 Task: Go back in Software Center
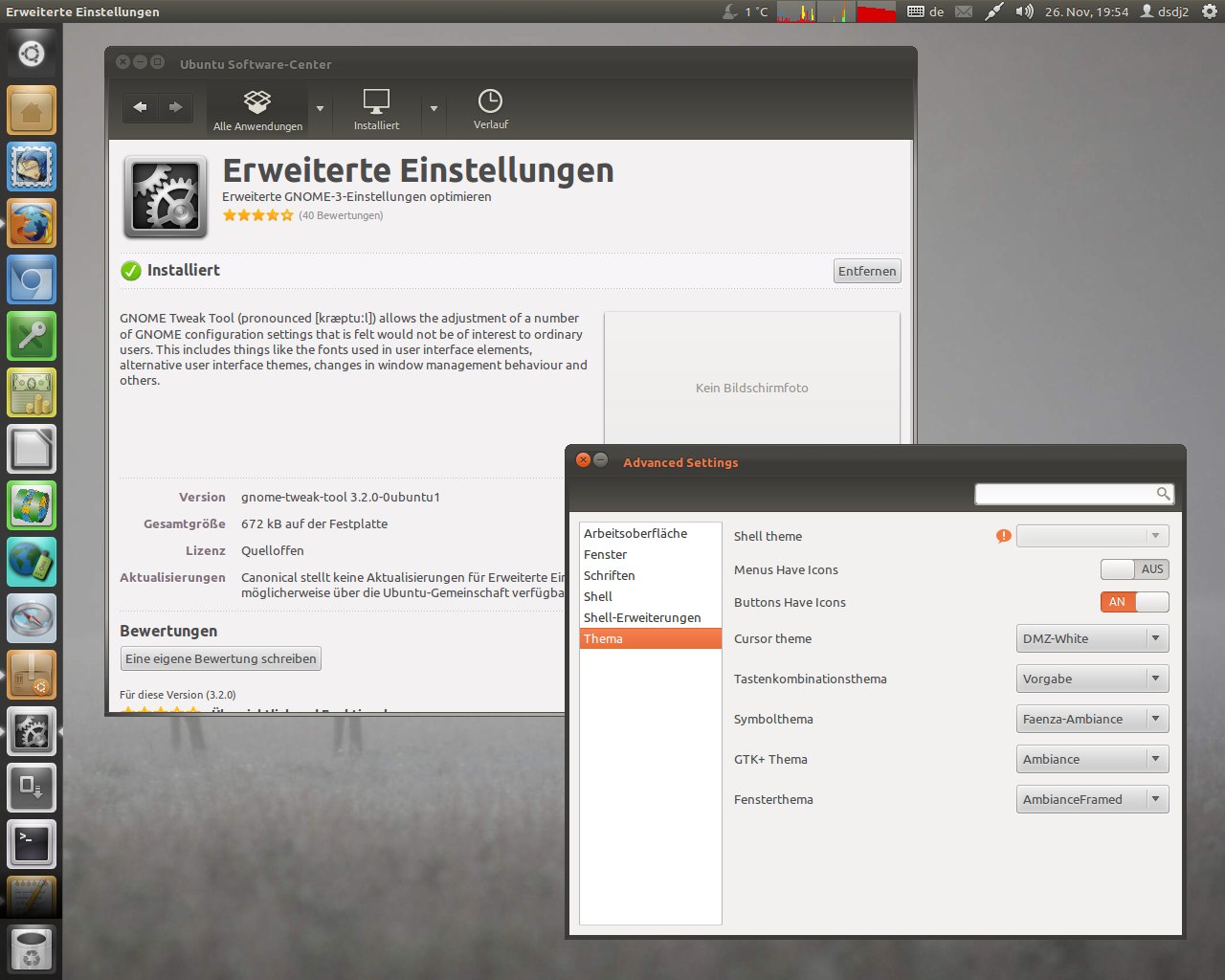(141, 107)
